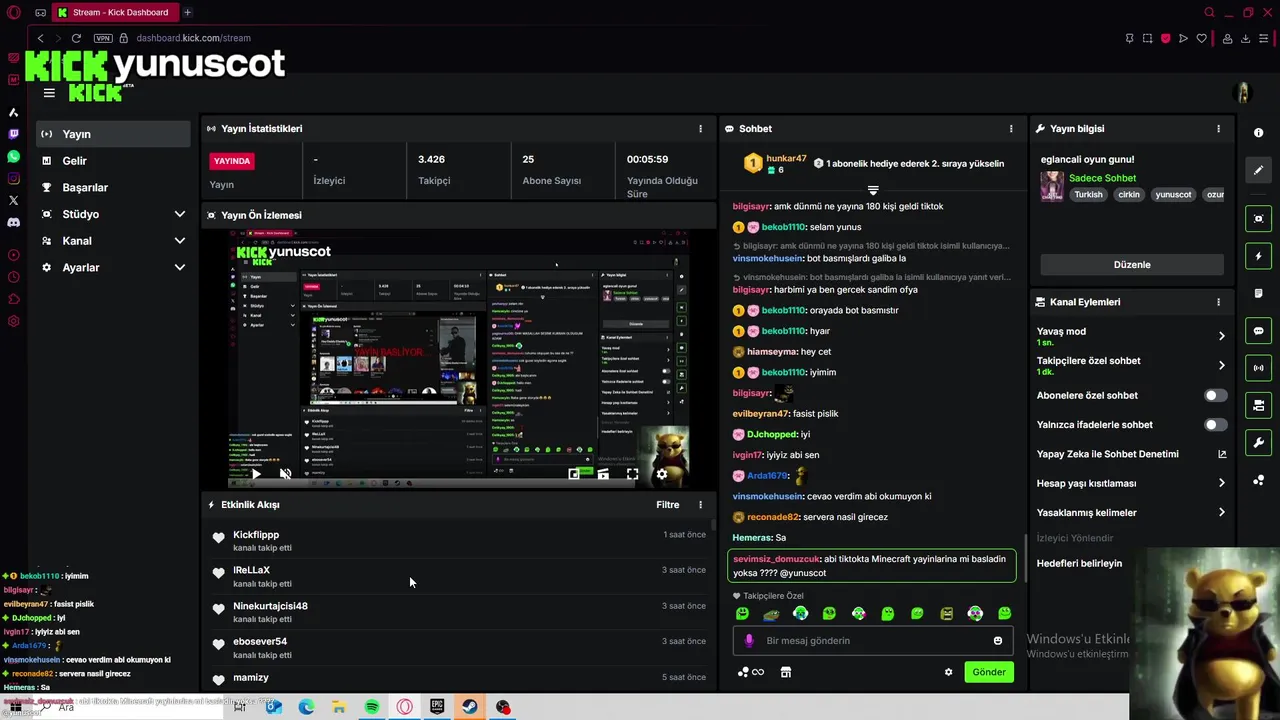Image resolution: width=1280 pixels, height=720 pixels.
Task: Open lightning bolt icon in right toolbar
Action: (x=1258, y=257)
